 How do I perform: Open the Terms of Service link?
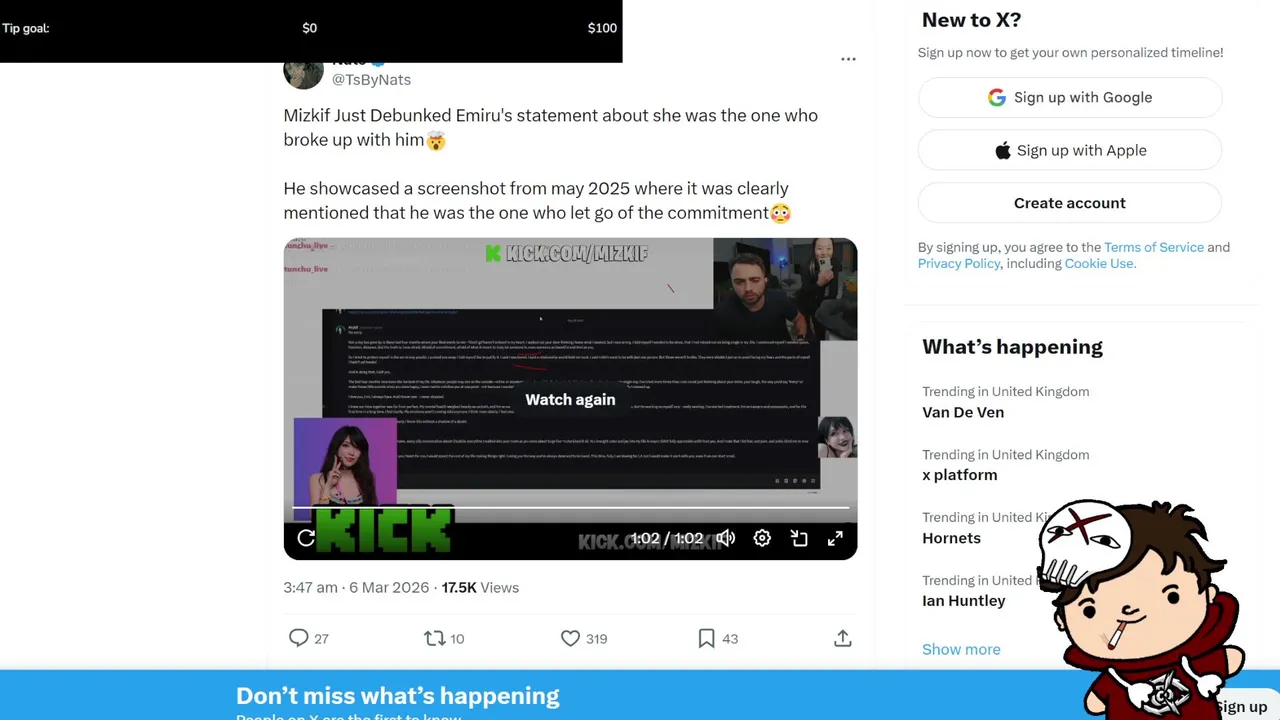(x=1154, y=247)
